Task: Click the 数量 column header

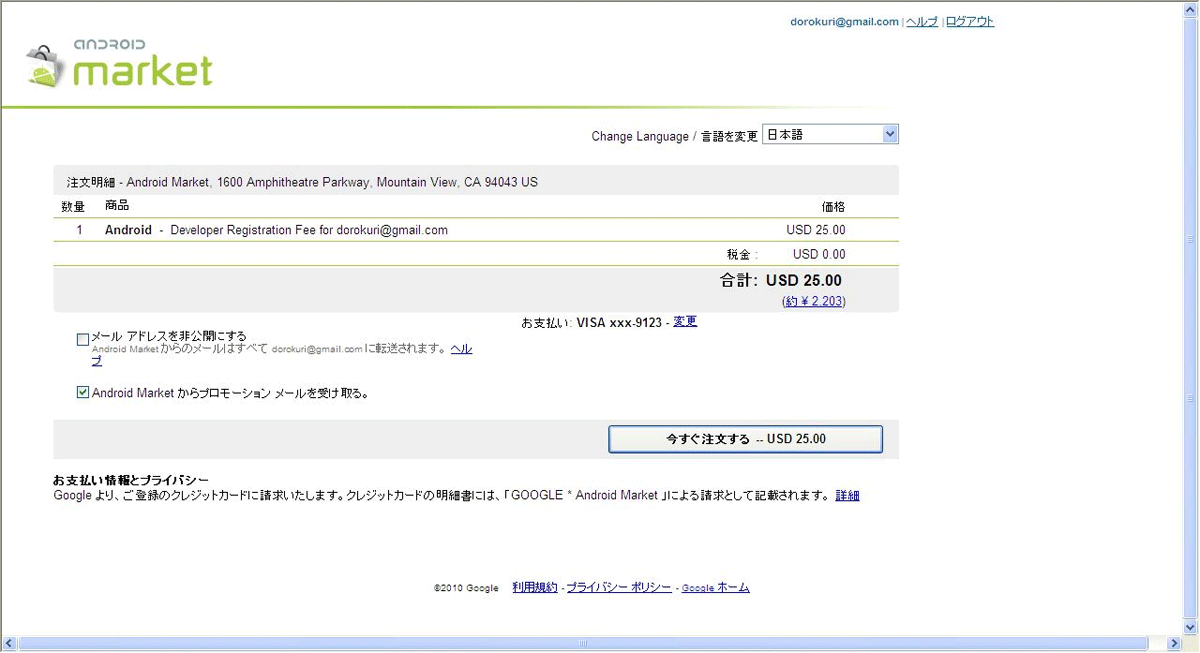Action: pos(73,207)
